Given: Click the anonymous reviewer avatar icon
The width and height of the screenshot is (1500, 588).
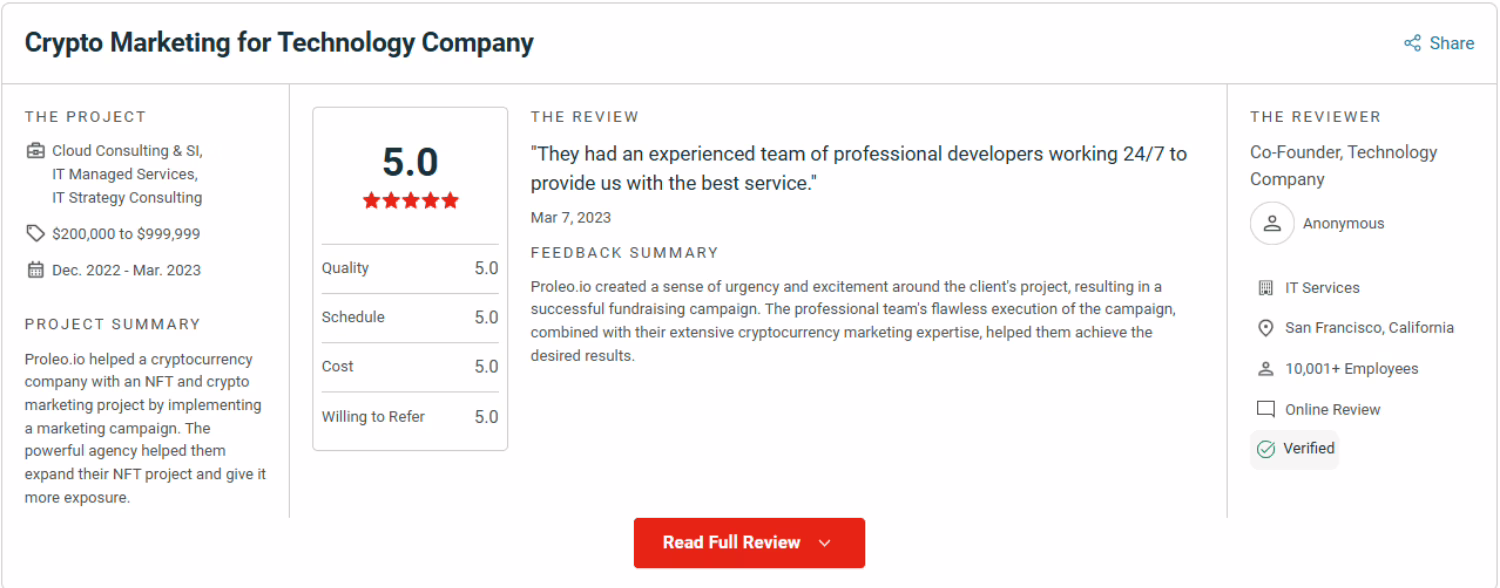Looking at the screenshot, I should pyautogui.click(x=1272, y=224).
